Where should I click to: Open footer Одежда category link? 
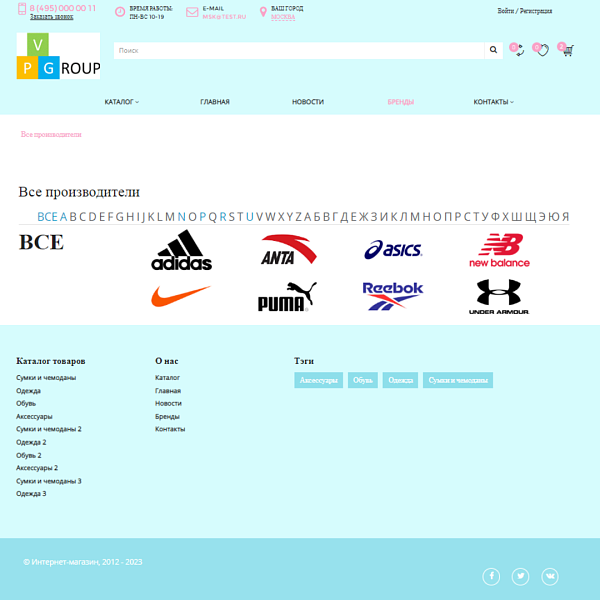pyautogui.click(x=28, y=391)
